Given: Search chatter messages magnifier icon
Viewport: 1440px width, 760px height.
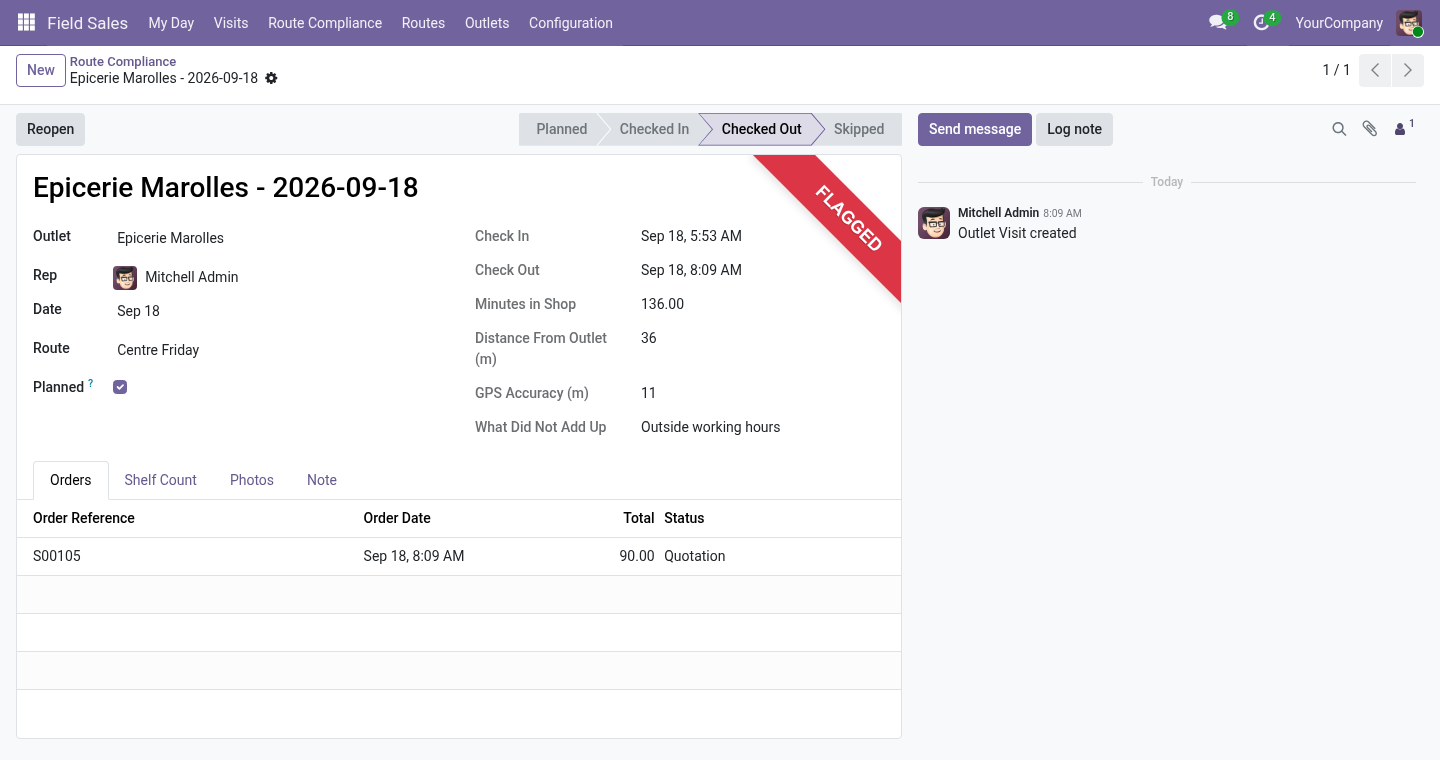Looking at the screenshot, I should click(x=1339, y=129).
